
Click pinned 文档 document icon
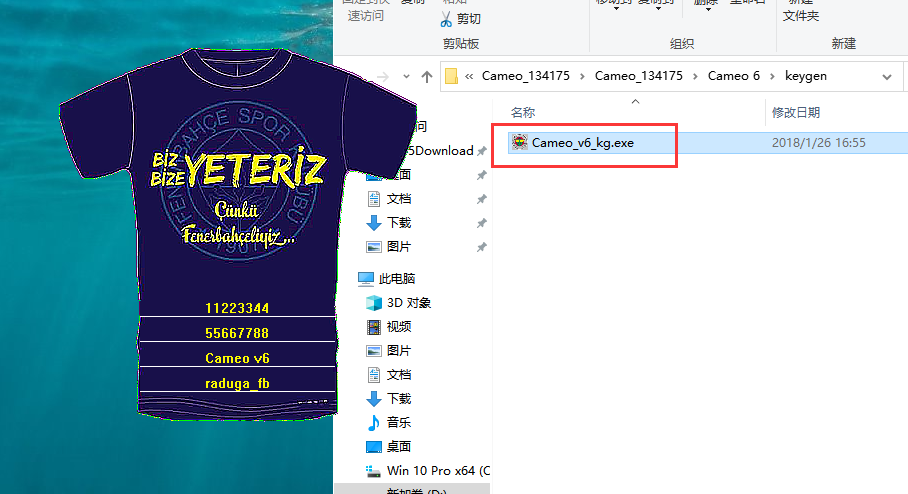coord(374,199)
